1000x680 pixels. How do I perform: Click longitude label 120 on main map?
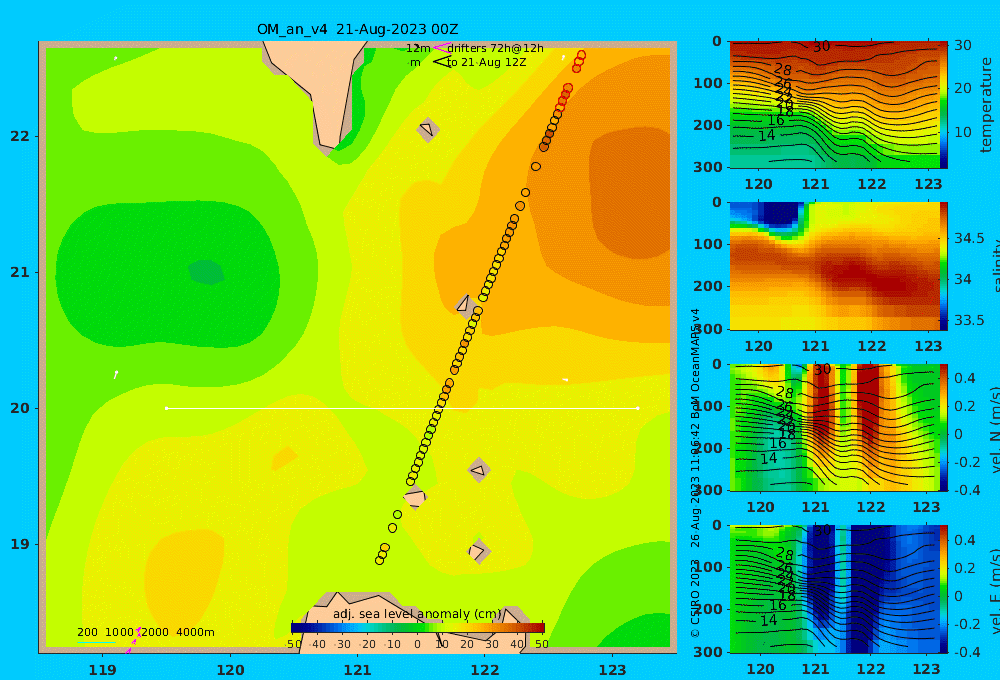(x=230, y=670)
